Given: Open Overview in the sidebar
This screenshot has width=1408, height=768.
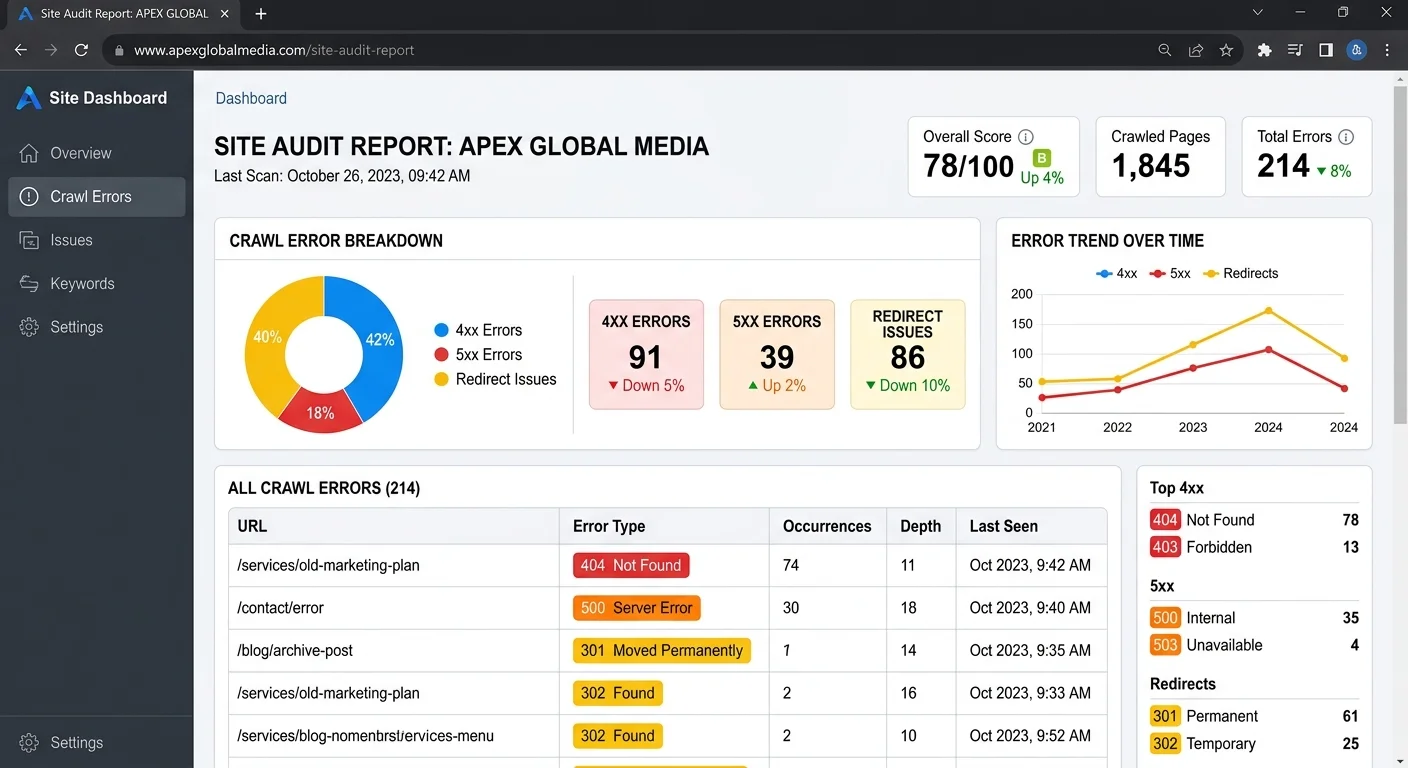Looking at the screenshot, I should (97, 153).
